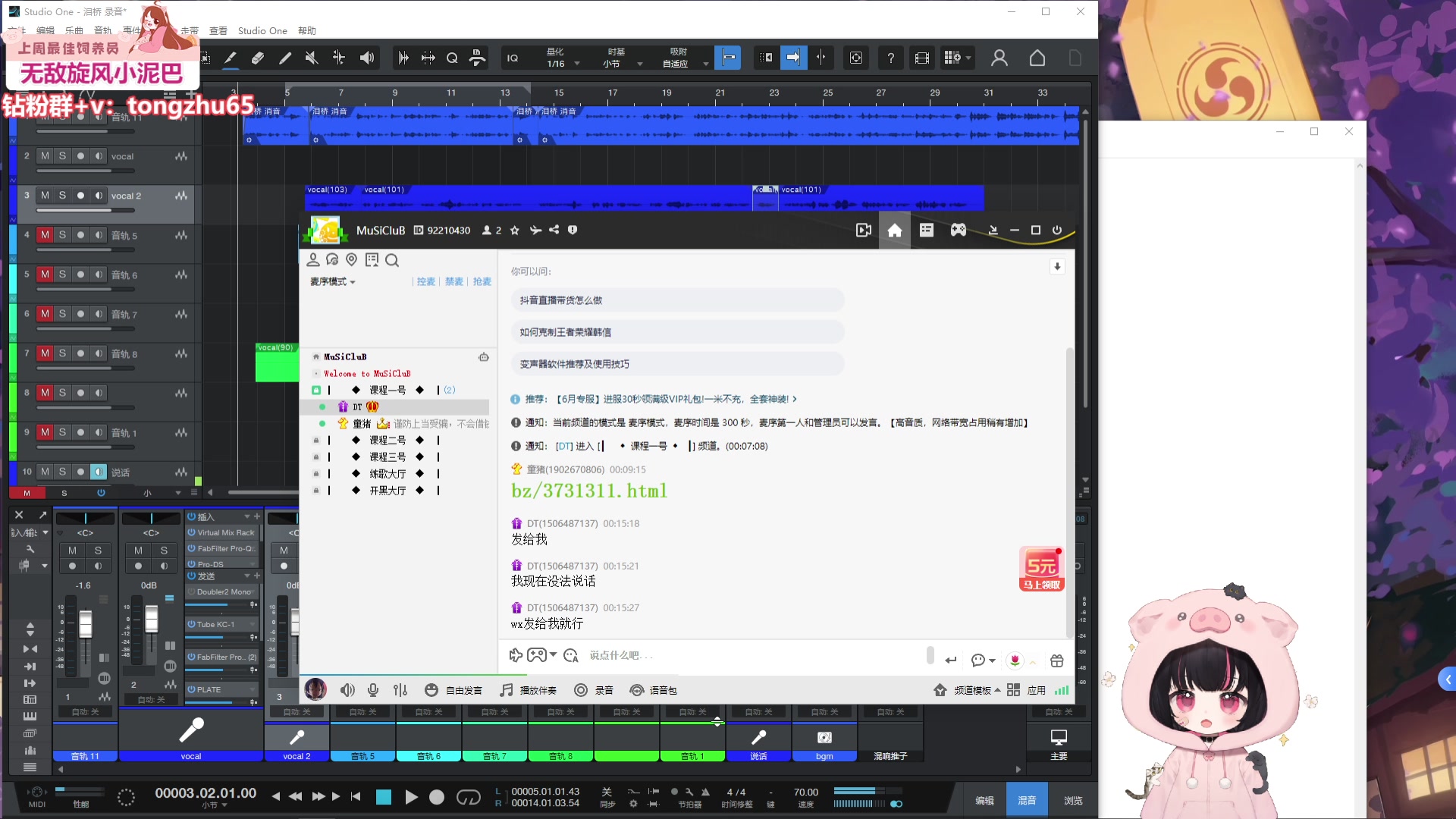
Task: Open the game controller icon in MuSiCluB header
Action: (x=959, y=230)
